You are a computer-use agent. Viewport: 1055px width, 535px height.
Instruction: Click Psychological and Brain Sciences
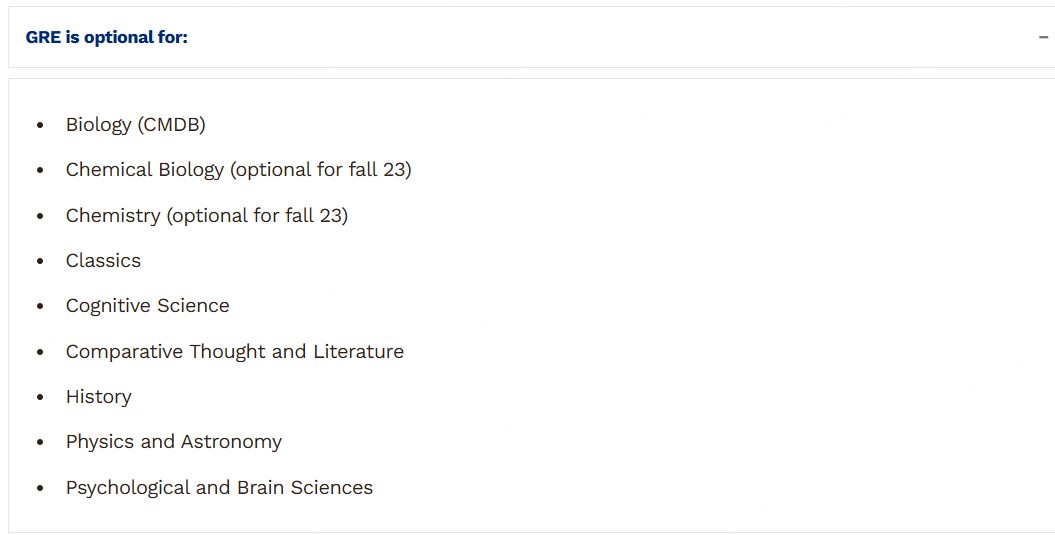(x=219, y=488)
